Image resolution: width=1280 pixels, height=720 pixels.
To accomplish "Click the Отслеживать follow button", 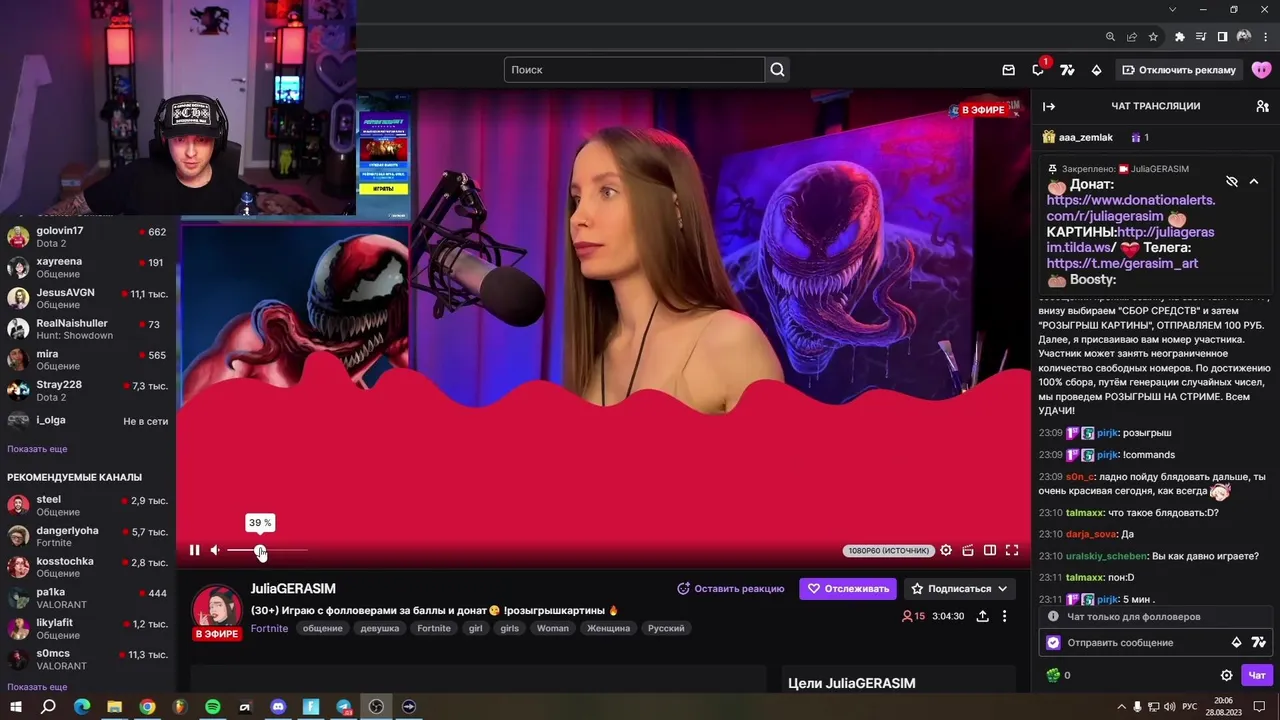I will (848, 589).
